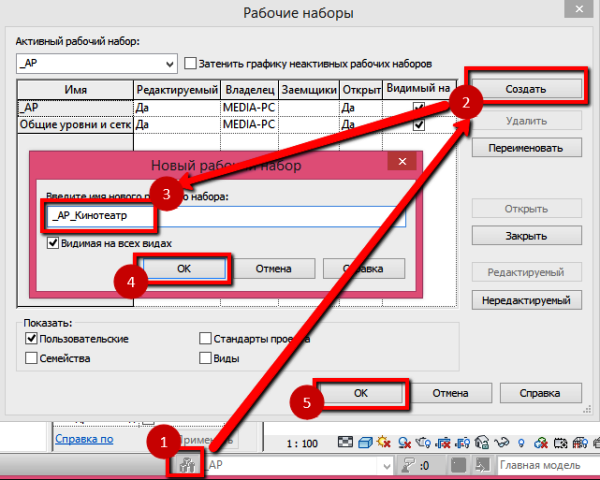Click Отмена in Новый рабочий набор dialog

click(274, 268)
